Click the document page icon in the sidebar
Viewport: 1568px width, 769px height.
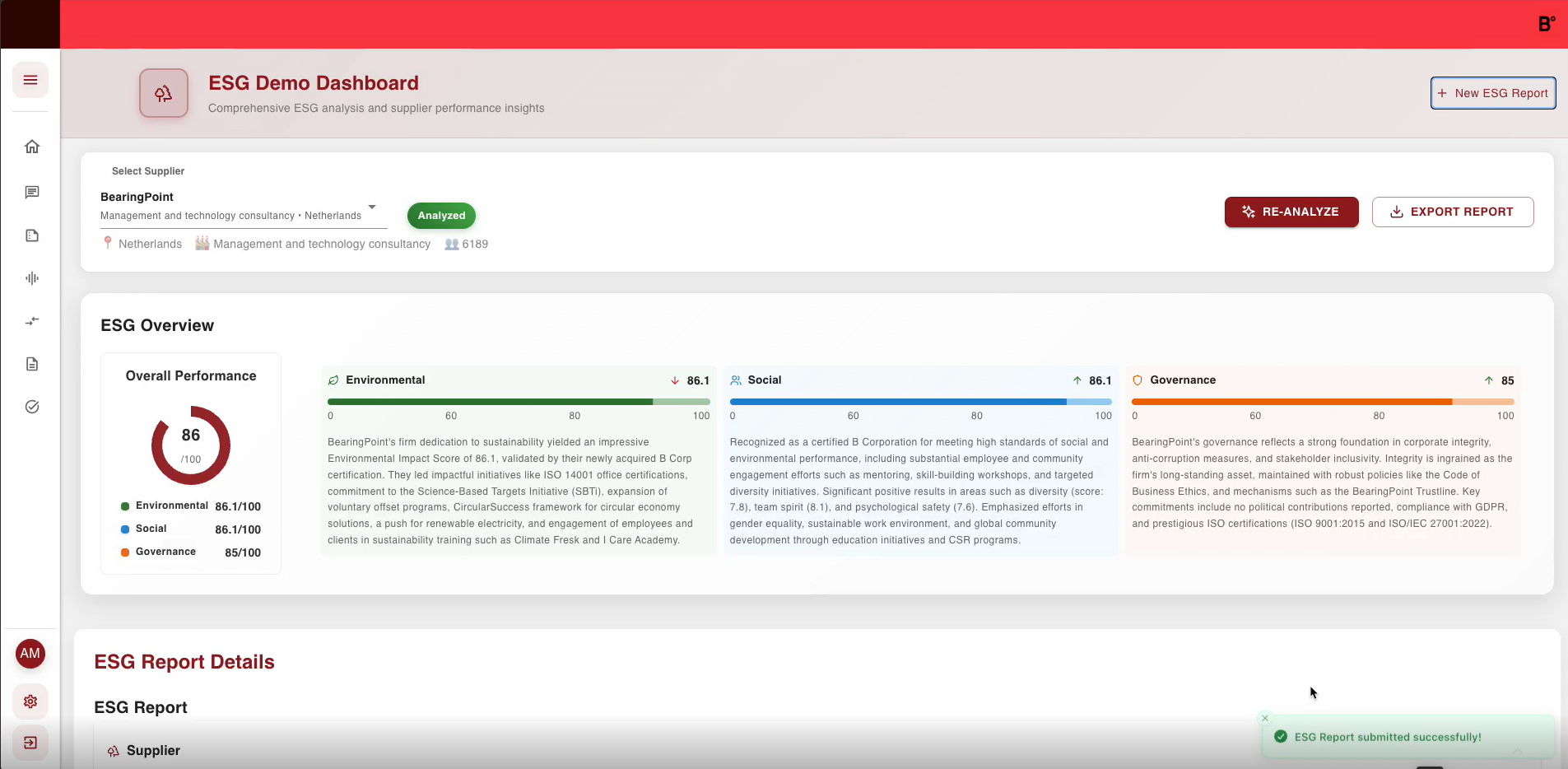click(32, 364)
